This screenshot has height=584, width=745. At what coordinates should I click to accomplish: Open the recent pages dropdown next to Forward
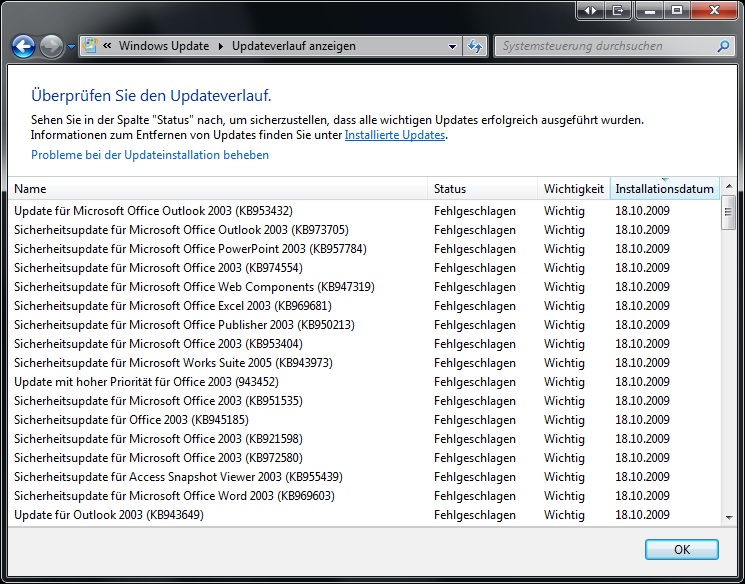coord(71,47)
